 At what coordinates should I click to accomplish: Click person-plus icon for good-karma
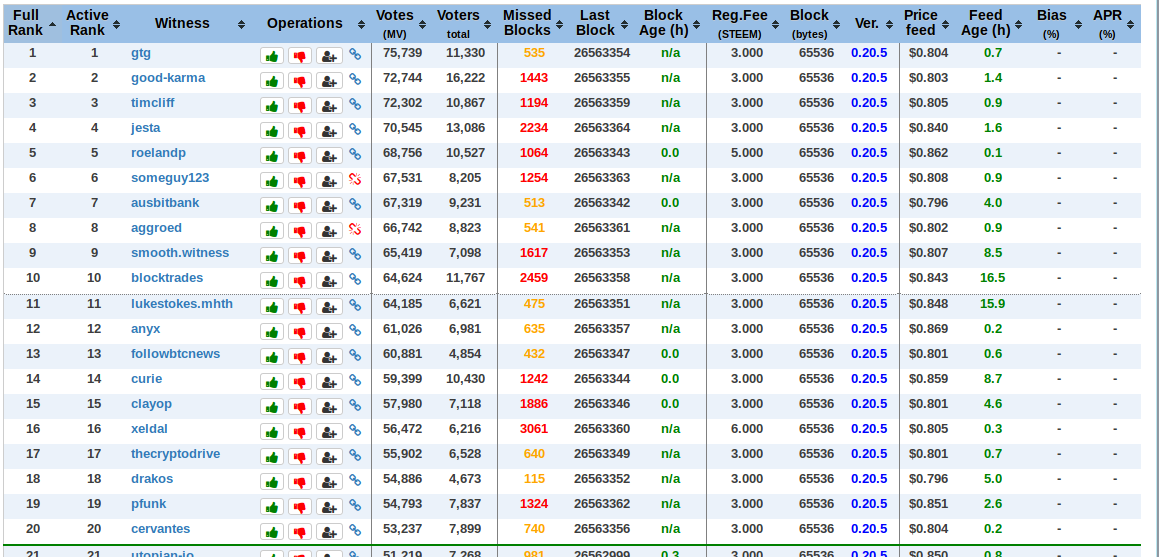click(x=329, y=81)
